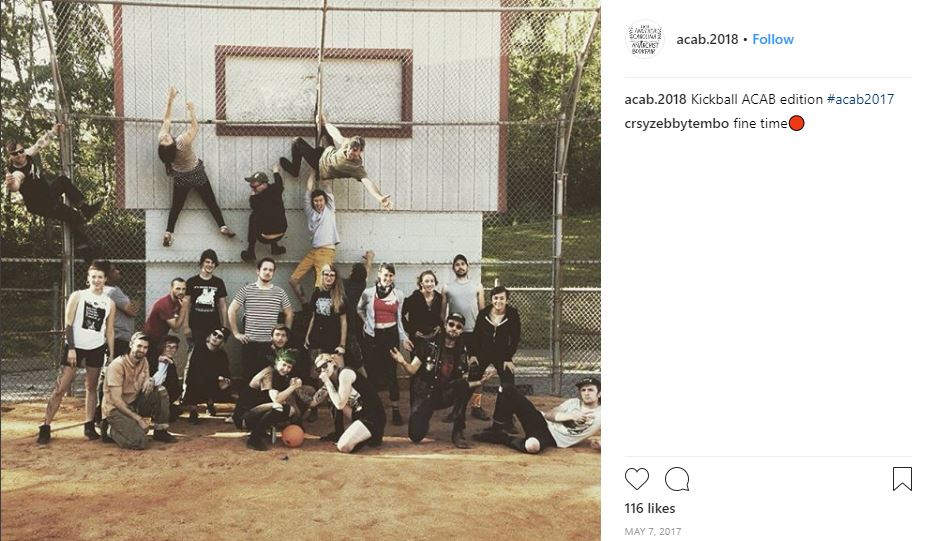The height and width of the screenshot is (541, 927).
Task: View the 116 likes list
Action: coord(650,508)
